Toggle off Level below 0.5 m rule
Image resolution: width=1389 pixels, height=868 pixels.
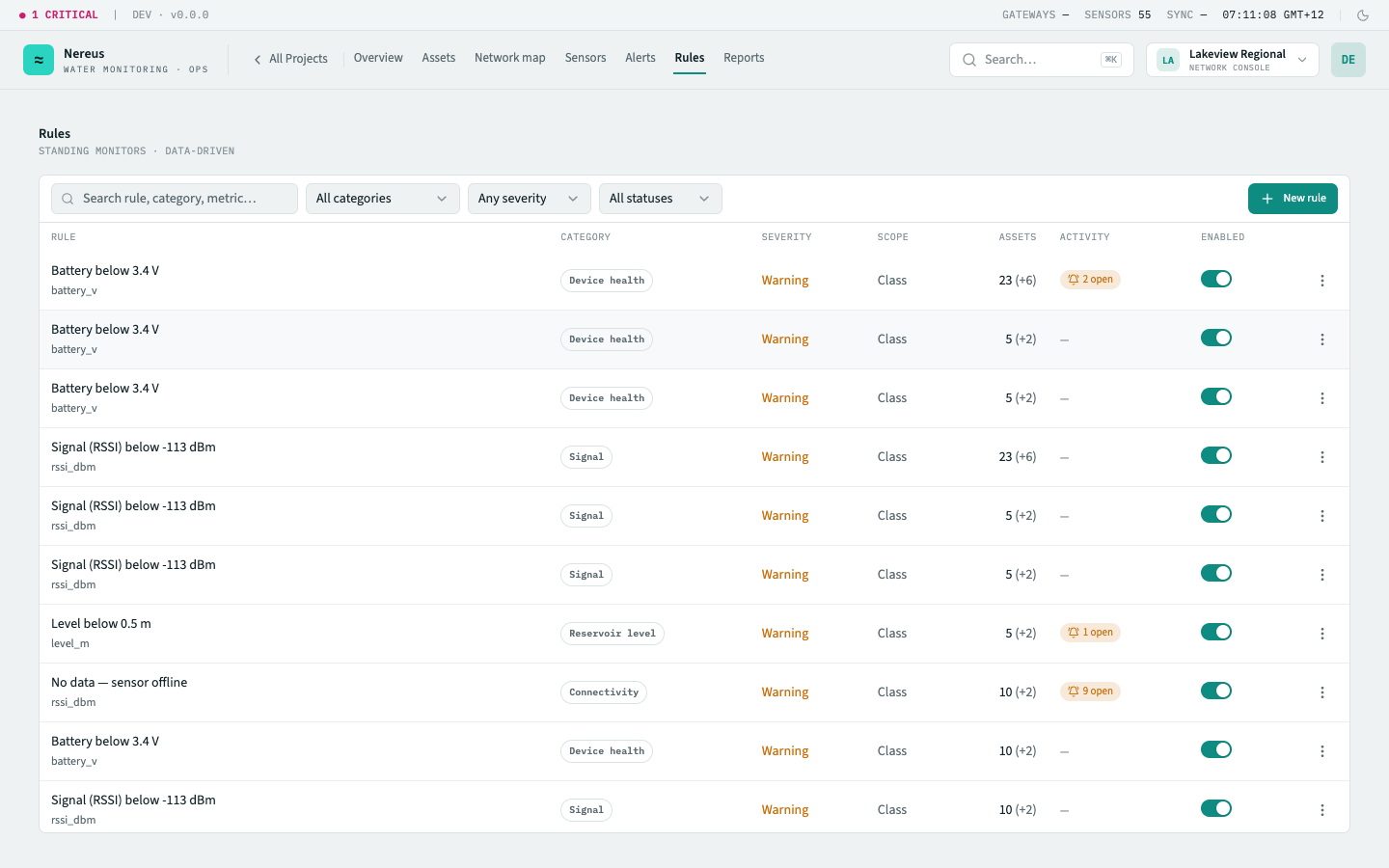click(x=1216, y=632)
